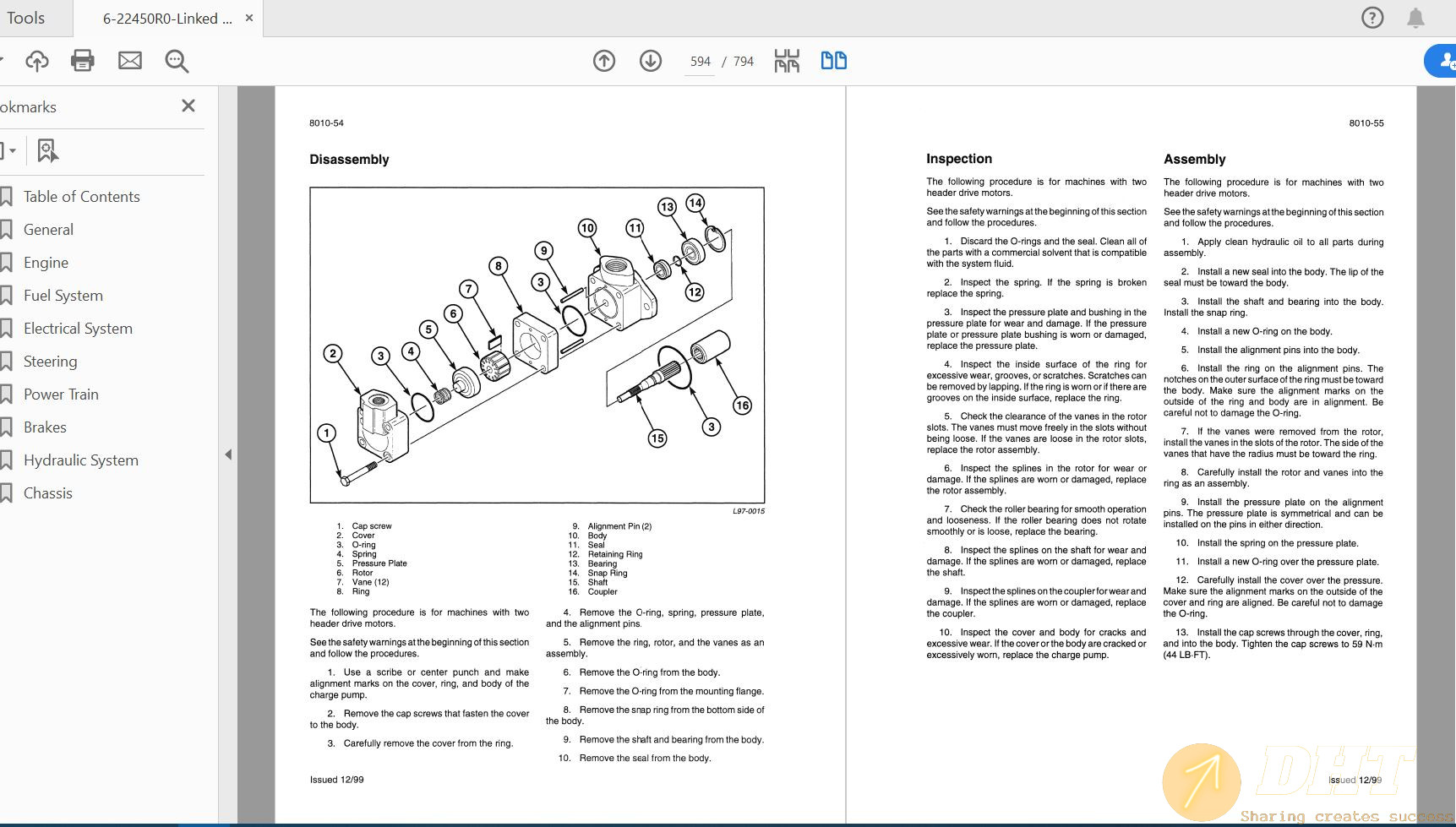
Task: Open the Electrical System bookmark
Action: tap(78, 329)
